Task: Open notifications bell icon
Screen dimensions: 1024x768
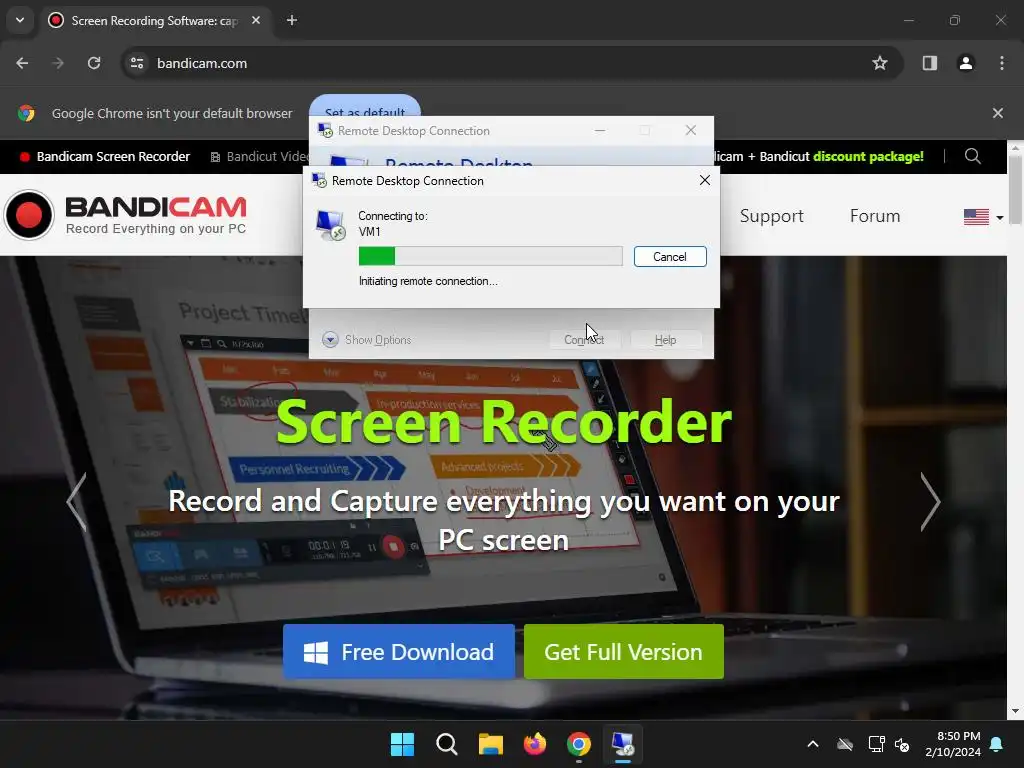Action: click(x=997, y=744)
